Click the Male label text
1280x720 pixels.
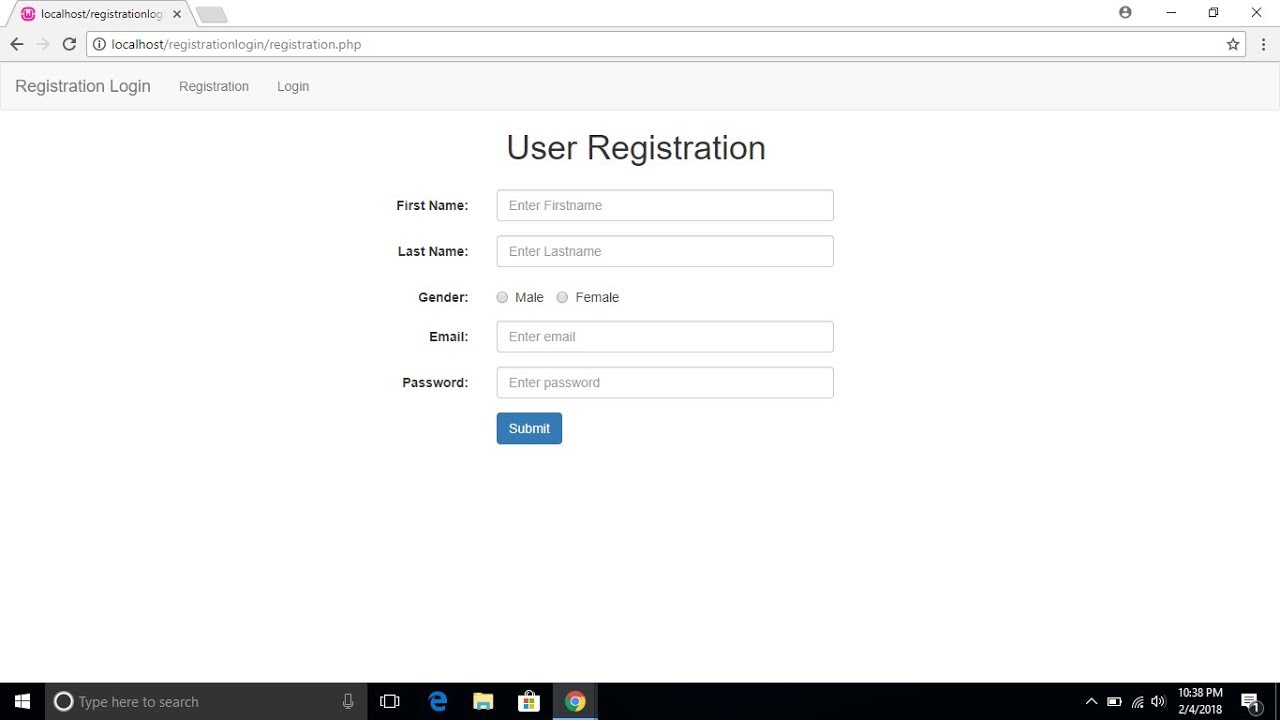coord(529,297)
